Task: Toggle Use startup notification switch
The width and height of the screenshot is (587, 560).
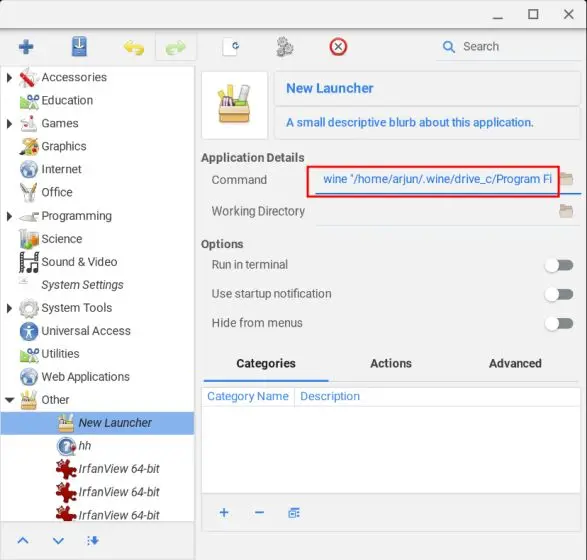Action: [x=559, y=295]
